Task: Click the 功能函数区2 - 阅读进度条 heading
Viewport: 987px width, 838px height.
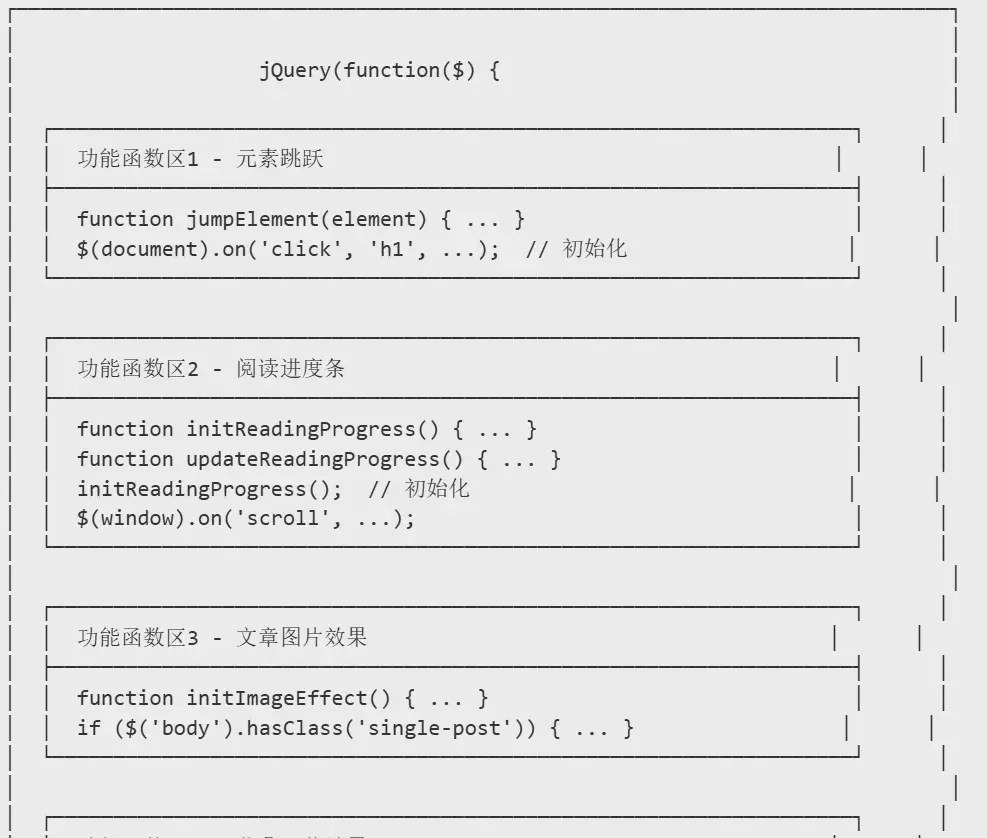Action: pyautogui.click(x=211, y=369)
